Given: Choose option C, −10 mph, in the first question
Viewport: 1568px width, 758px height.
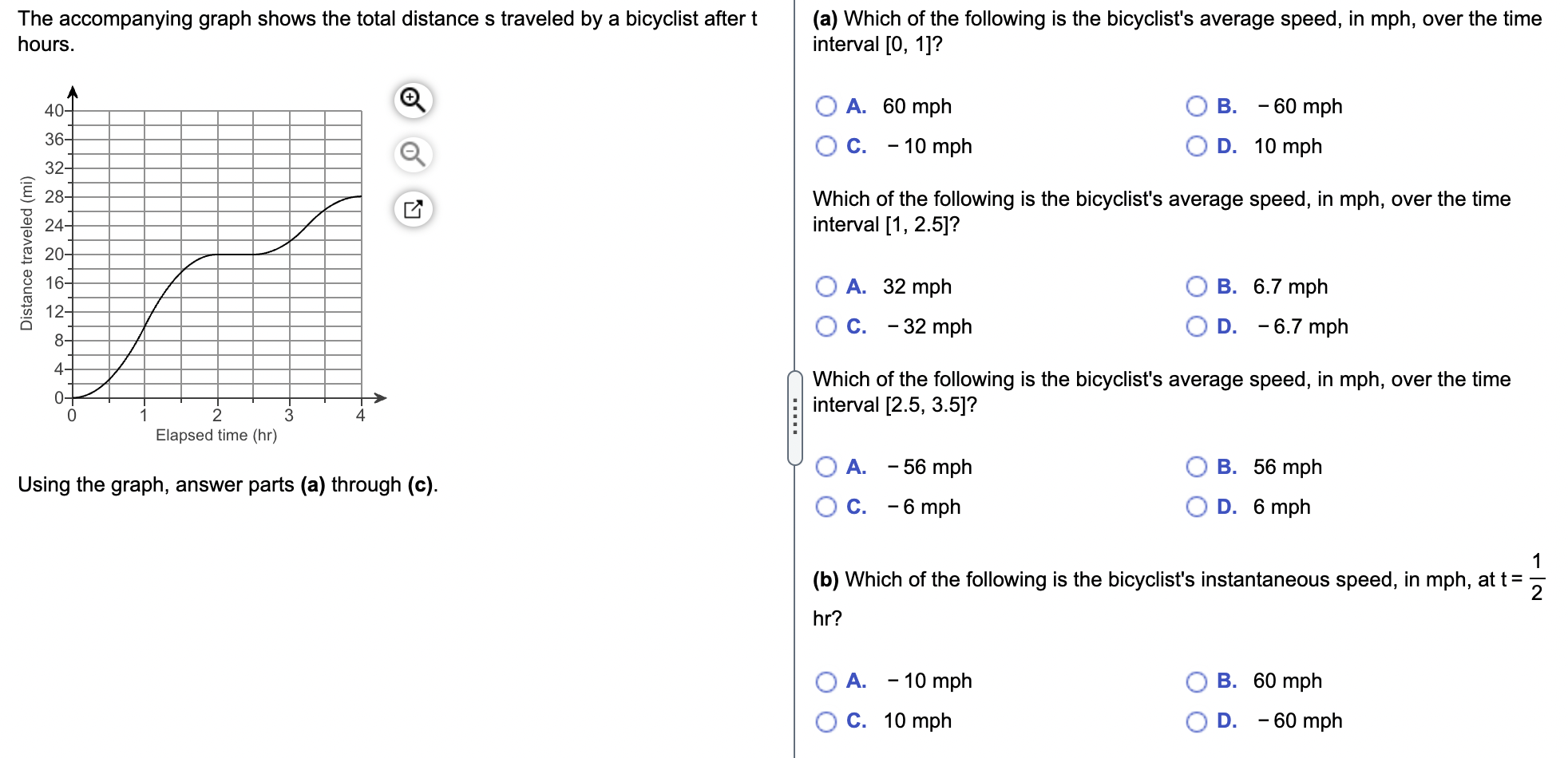Looking at the screenshot, I should [x=825, y=146].
